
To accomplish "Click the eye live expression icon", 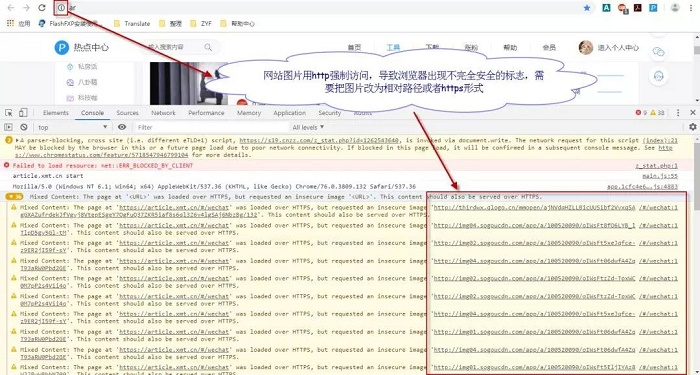I will click(x=122, y=127).
